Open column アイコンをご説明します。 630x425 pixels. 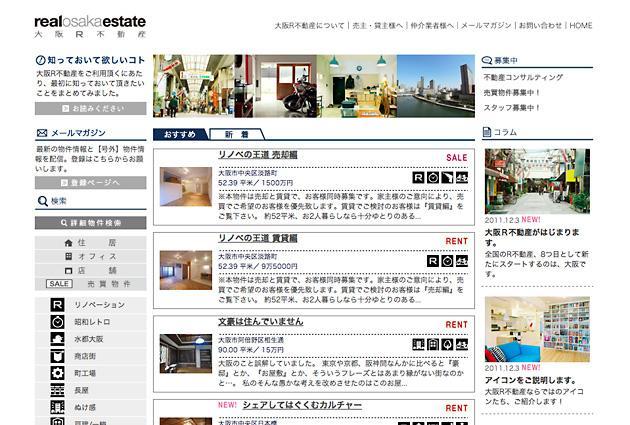pyautogui.click(x=531, y=380)
